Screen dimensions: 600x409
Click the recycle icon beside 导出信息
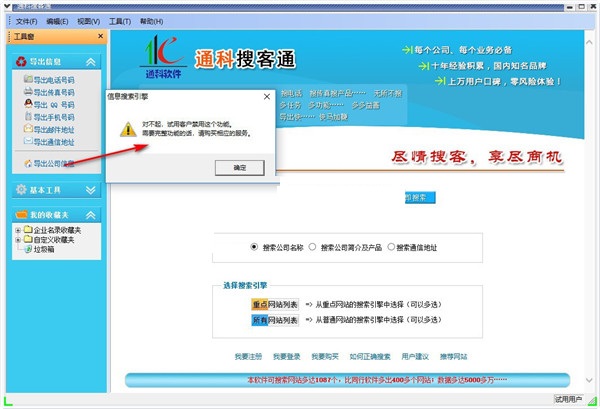(21, 61)
